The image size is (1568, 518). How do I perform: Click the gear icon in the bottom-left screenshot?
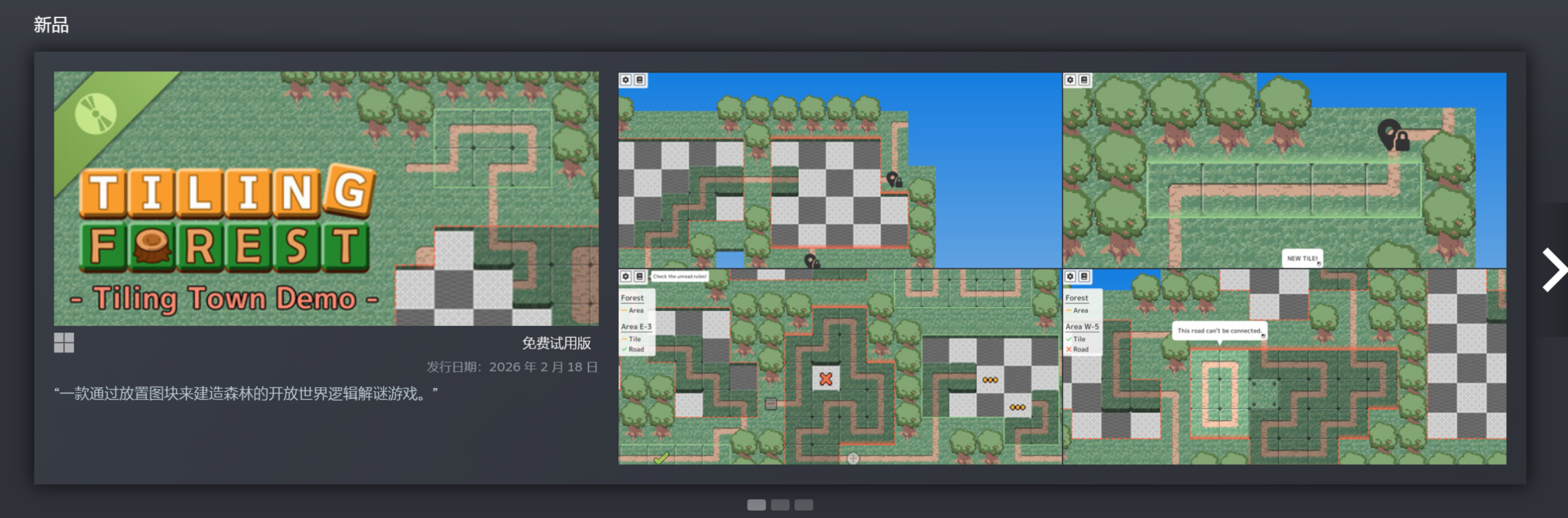[625, 277]
